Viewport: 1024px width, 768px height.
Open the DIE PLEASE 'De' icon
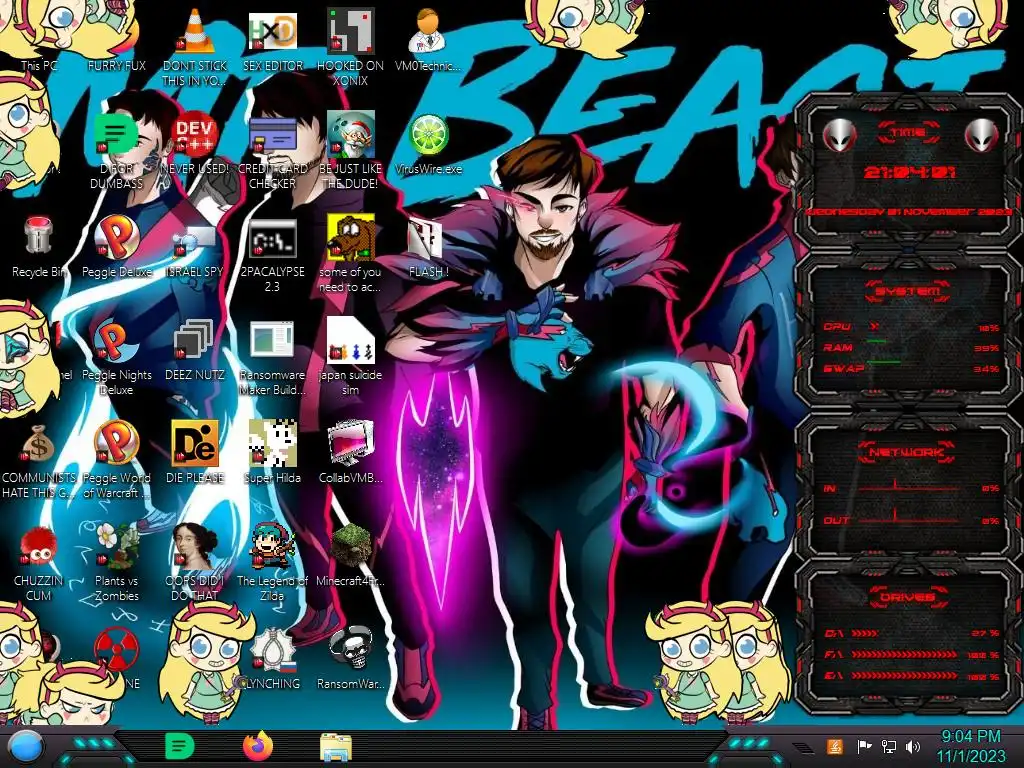(195, 443)
